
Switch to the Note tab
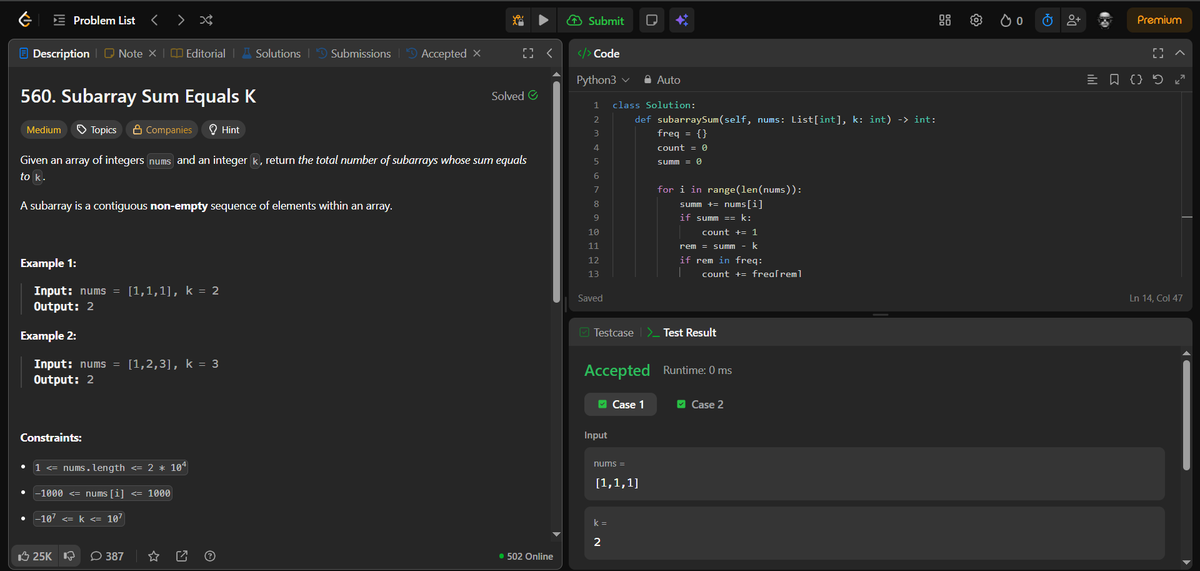point(123,54)
